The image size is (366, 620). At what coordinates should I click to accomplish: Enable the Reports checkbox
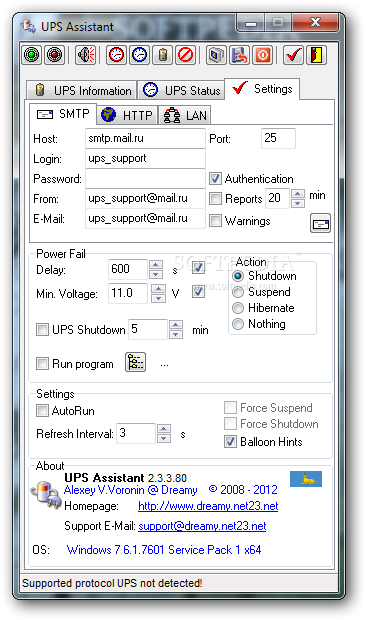215,198
